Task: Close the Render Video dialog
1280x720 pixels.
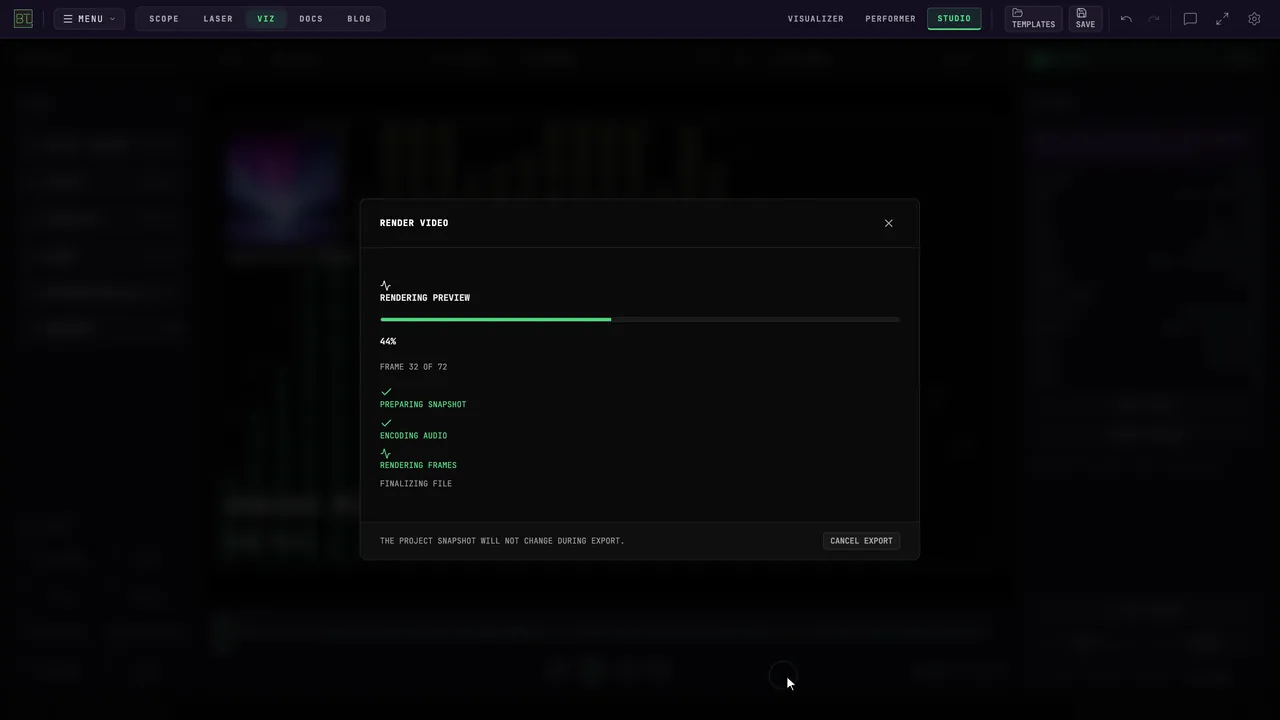Action: click(x=888, y=223)
